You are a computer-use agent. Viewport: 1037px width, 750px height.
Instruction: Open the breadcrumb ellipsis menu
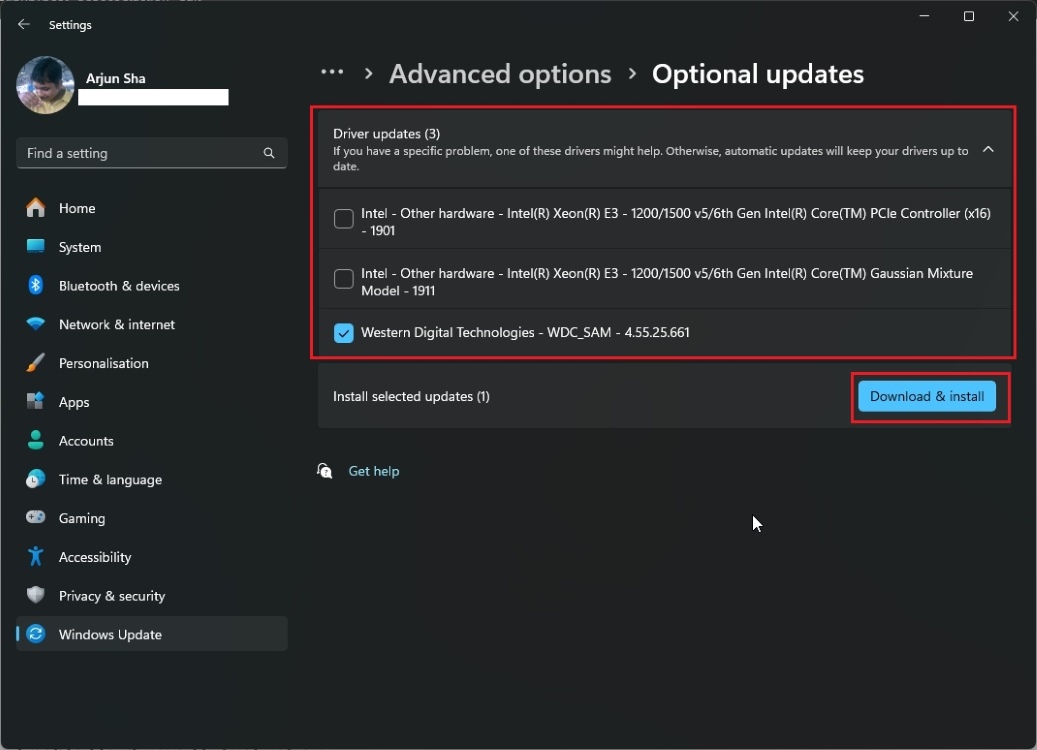331,72
